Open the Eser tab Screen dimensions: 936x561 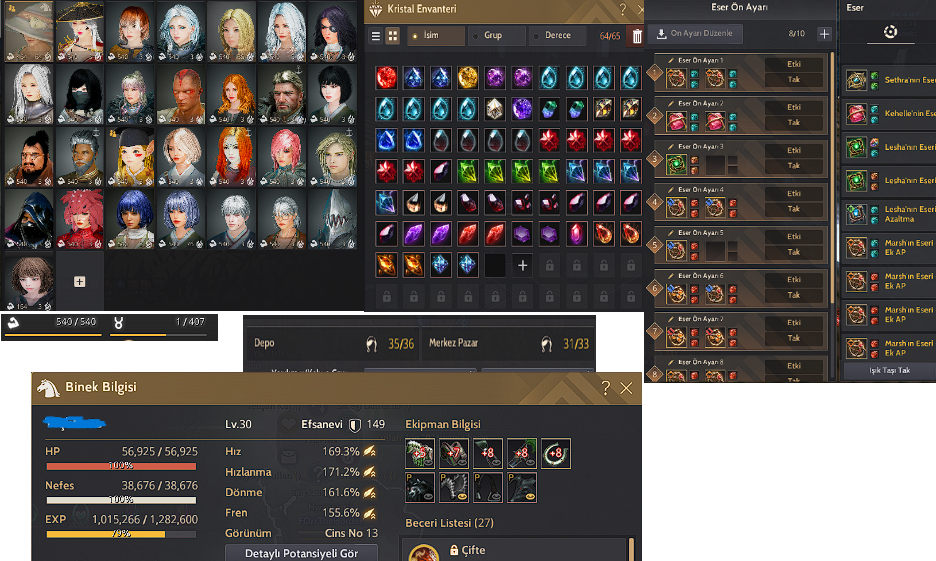click(855, 8)
